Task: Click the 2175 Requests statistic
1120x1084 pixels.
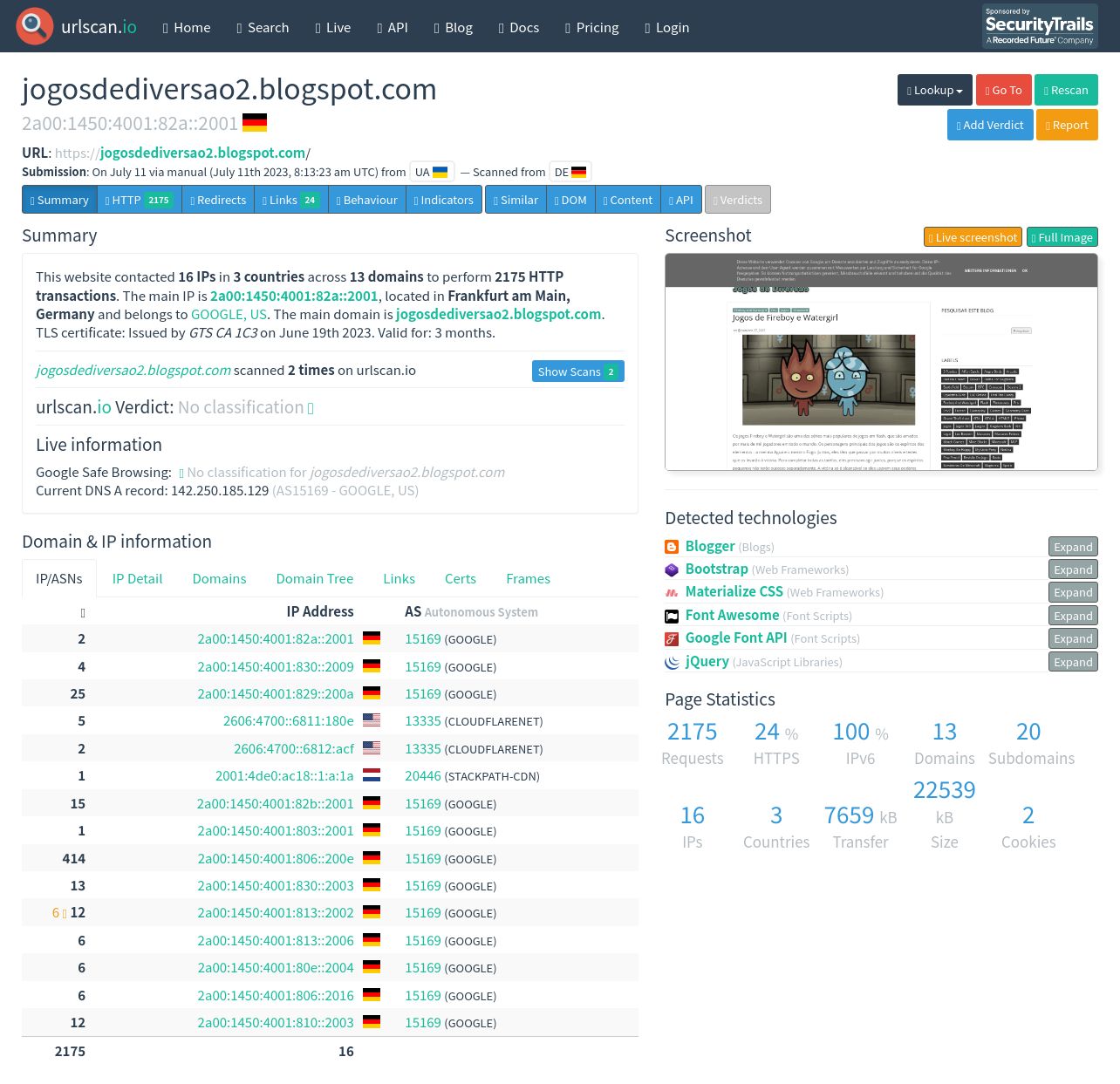Action: [x=693, y=743]
